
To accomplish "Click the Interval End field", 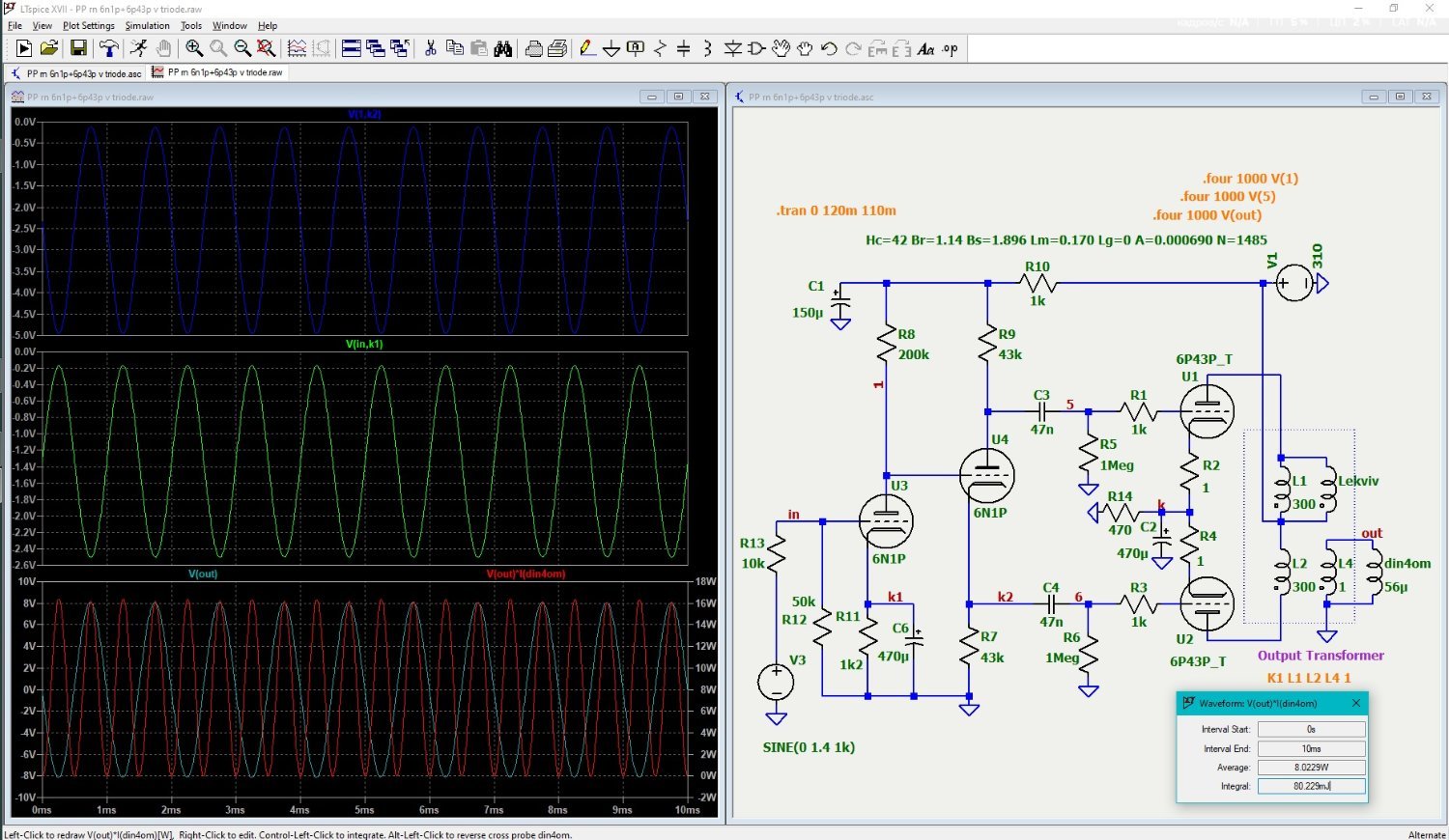I will (x=1311, y=748).
